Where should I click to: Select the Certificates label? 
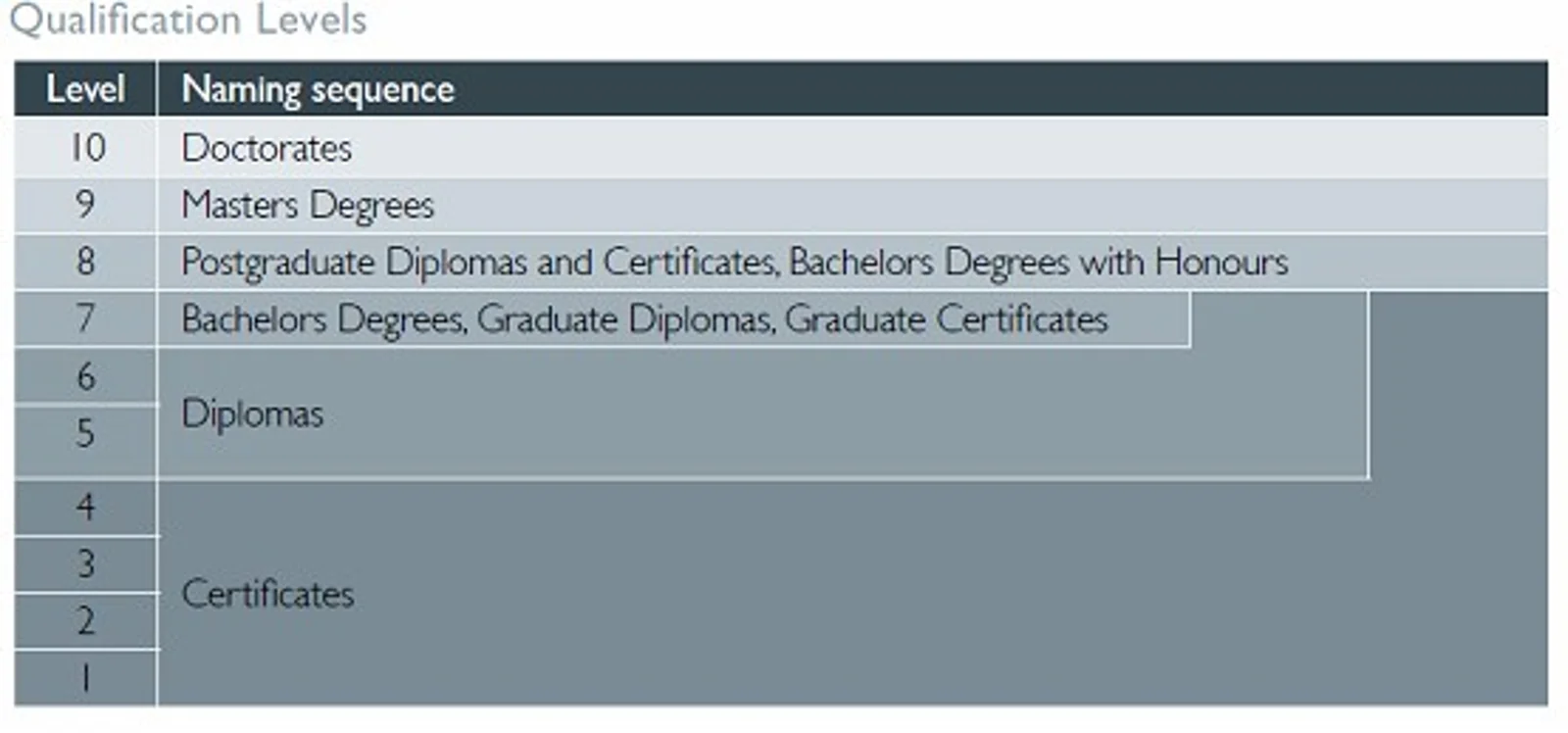(268, 594)
